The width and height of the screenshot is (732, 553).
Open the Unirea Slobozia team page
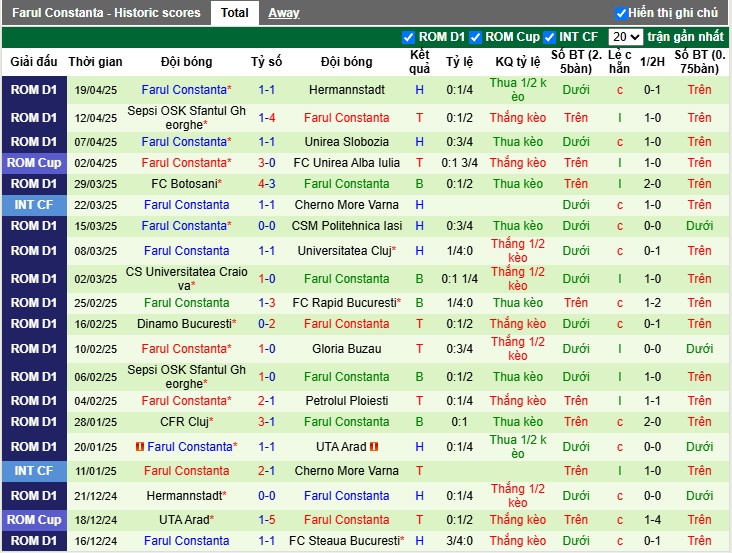(347, 142)
